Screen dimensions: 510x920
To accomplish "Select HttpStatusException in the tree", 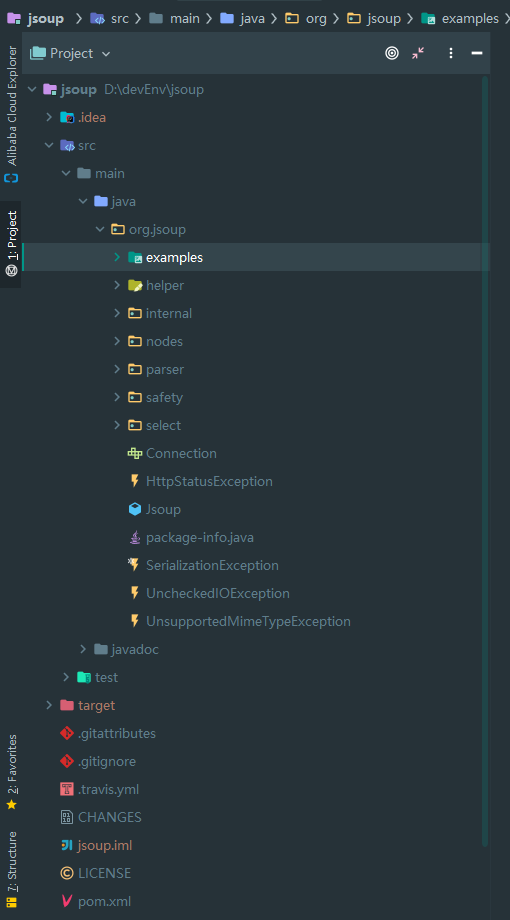I will point(209,481).
